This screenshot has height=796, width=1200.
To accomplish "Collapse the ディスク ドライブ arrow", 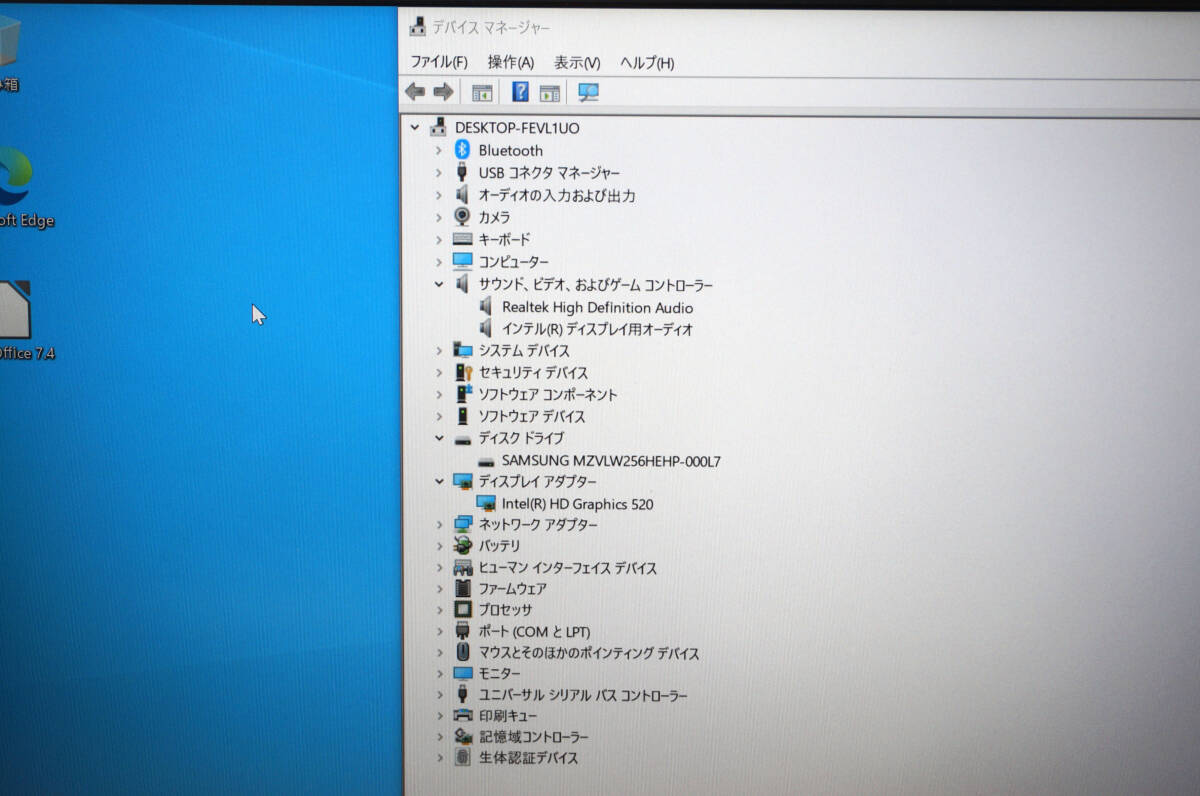I will 438,438.
